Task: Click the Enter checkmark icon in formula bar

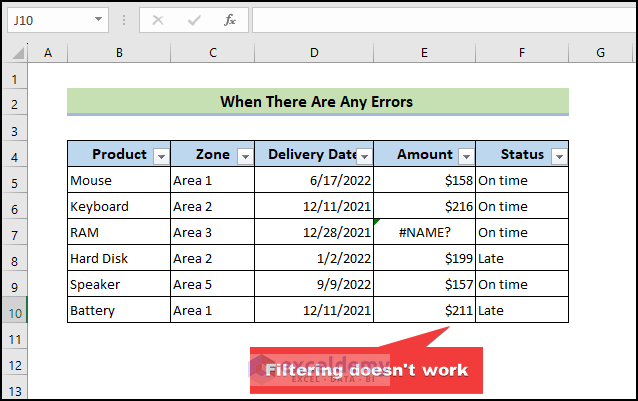Action: [195, 20]
